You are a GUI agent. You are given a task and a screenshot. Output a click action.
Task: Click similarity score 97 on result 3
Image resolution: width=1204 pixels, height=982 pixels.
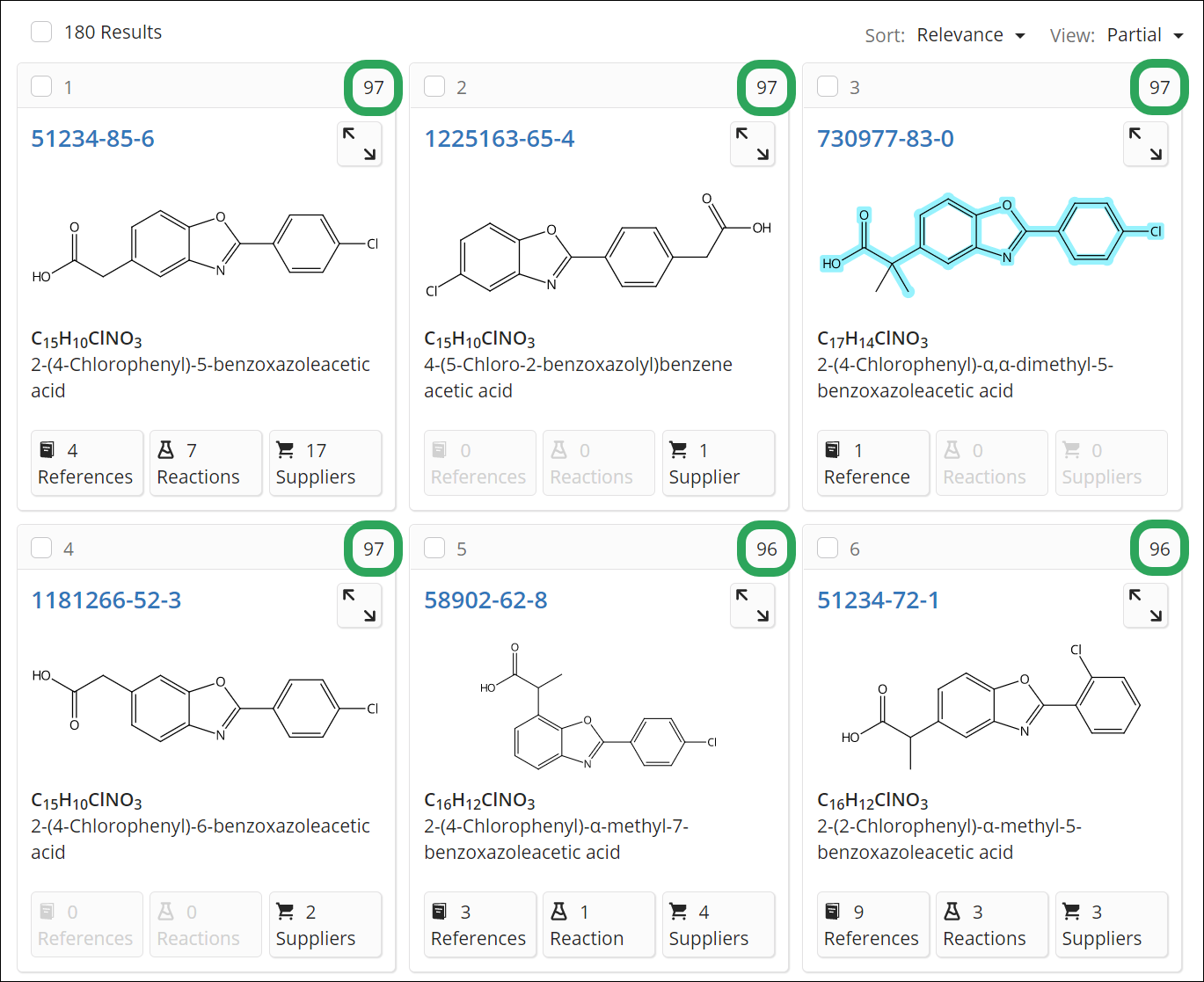1160,87
